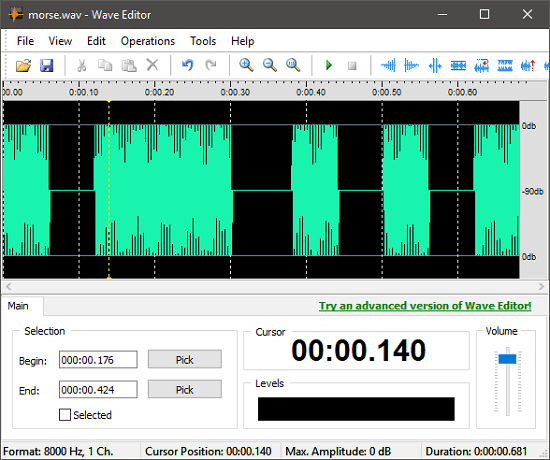Click the cursor time display 00:00.140
This screenshot has height=460, width=550.
click(358, 350)
